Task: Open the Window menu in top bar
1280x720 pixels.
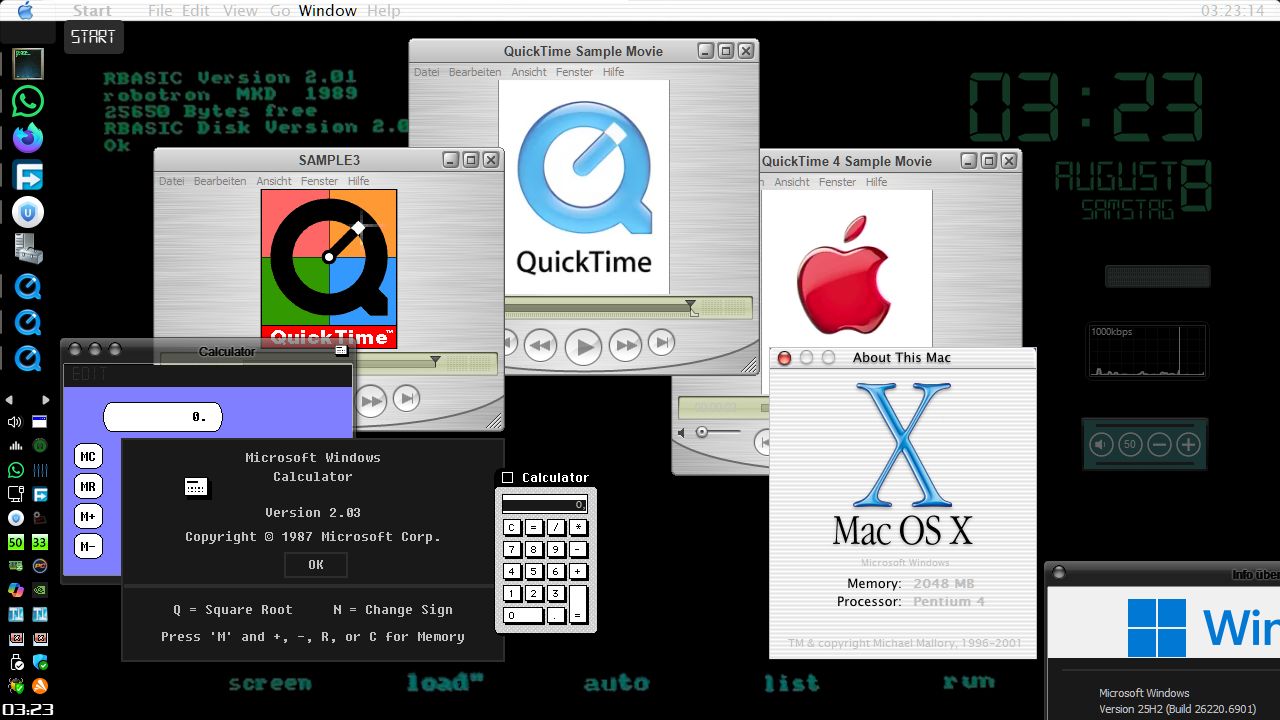Action: pos(328,11)
